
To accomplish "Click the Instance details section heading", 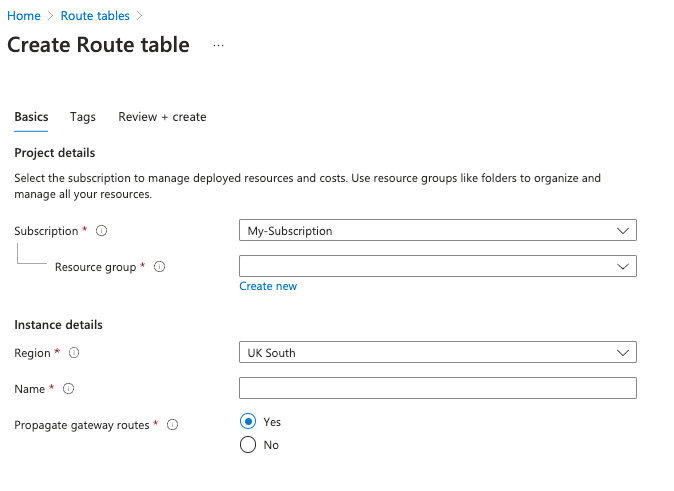I will [x=58, y=325].
